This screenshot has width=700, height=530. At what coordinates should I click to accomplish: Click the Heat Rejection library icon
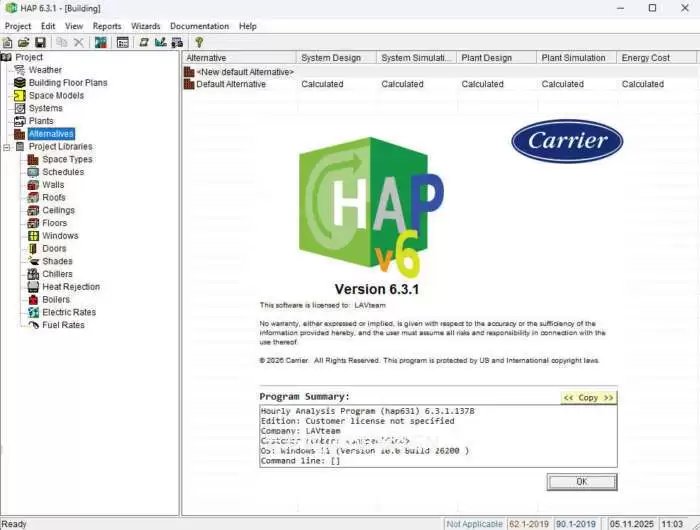(x=33, y=287)
